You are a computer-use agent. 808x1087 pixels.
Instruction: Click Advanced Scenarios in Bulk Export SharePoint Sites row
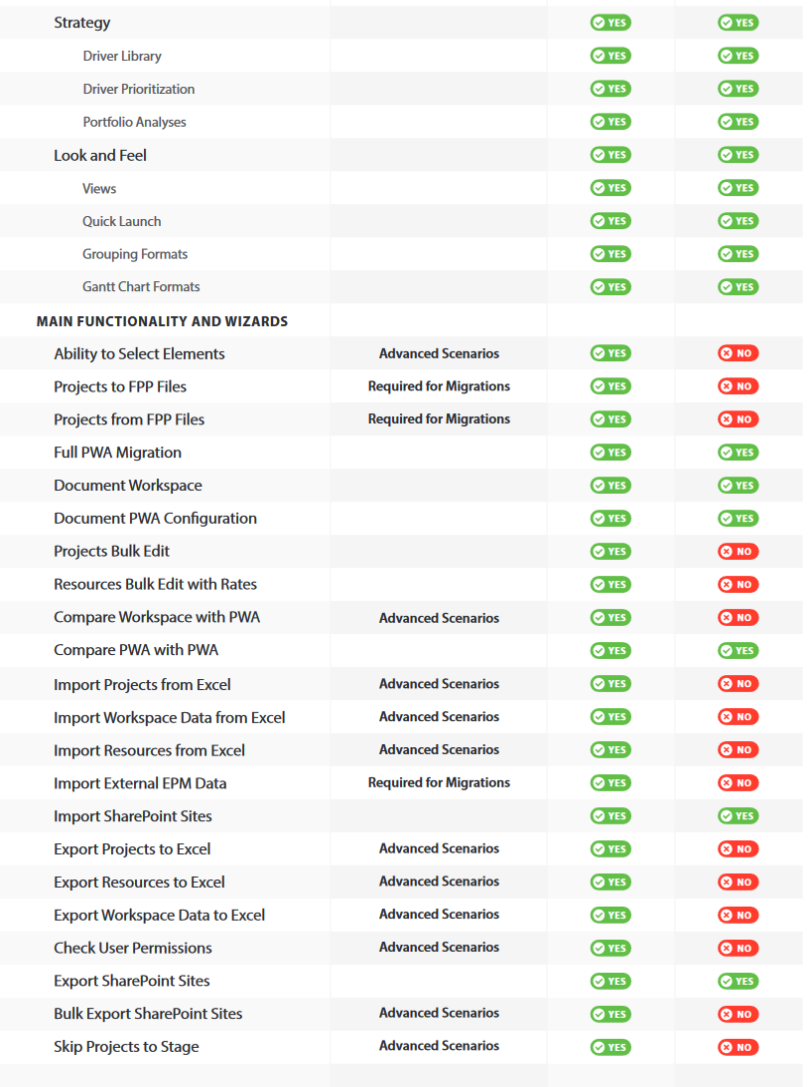tap(439, 1013)
